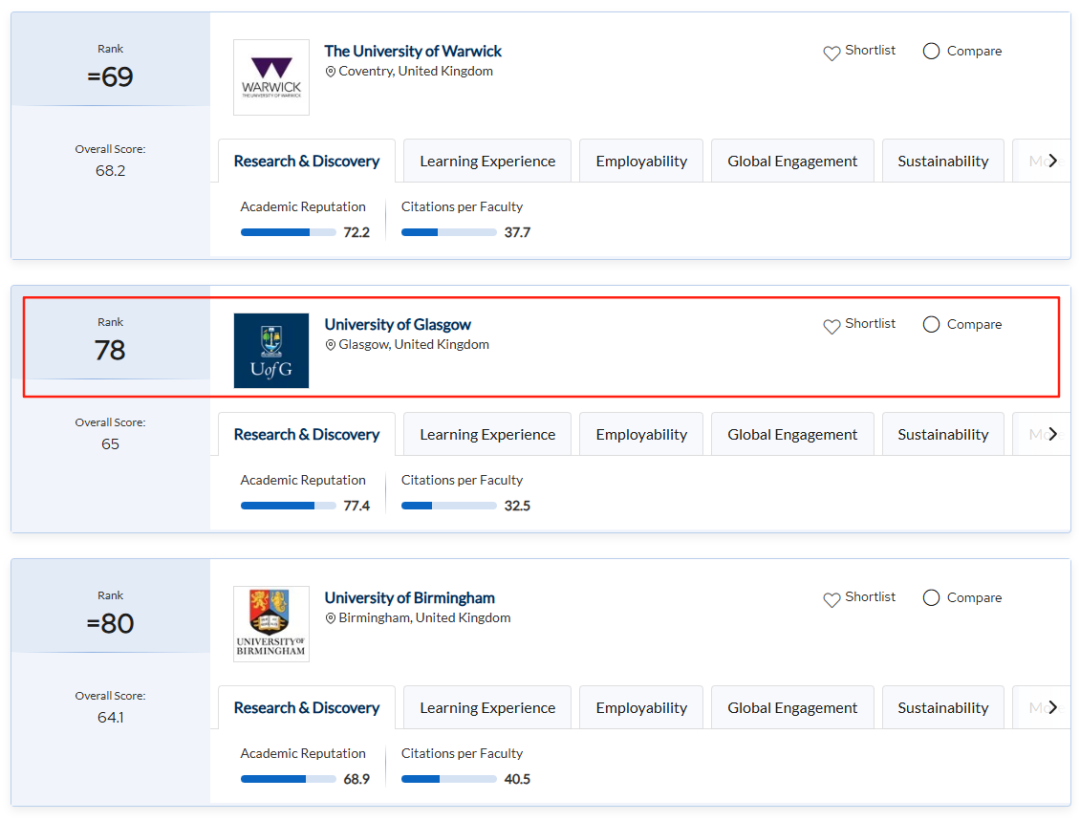The width and height of the screenshot is (1080, 821).
Task: Click citations score 37.7
Action: pos(517,232)
